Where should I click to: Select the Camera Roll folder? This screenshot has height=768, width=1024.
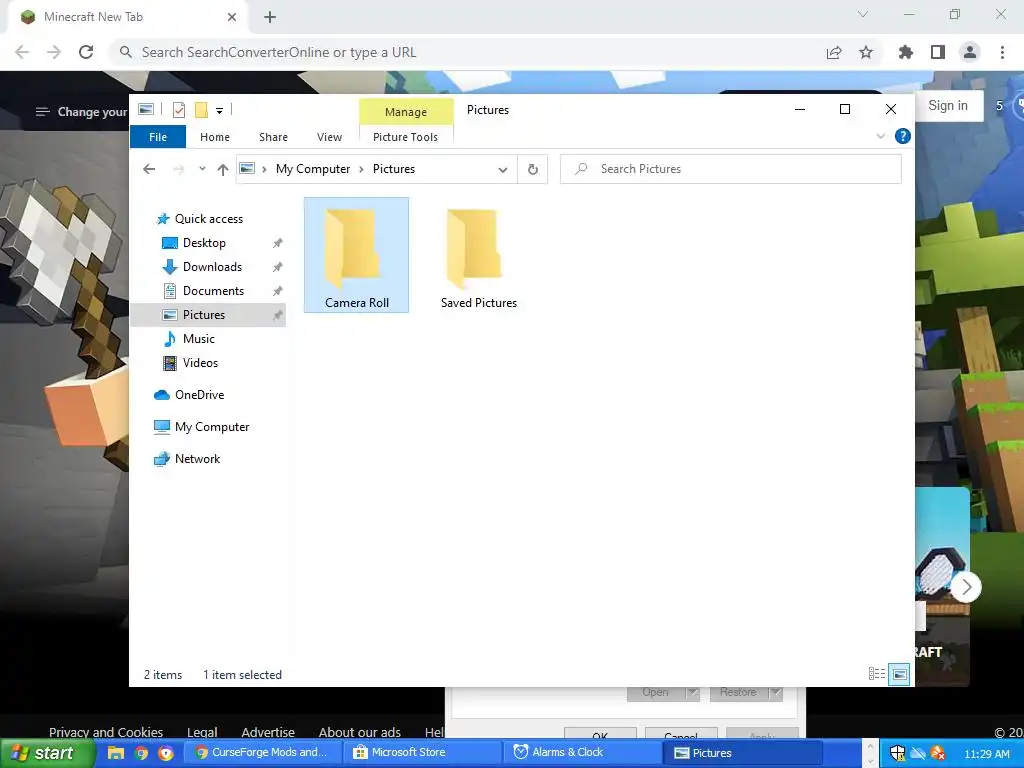point(357,255)
